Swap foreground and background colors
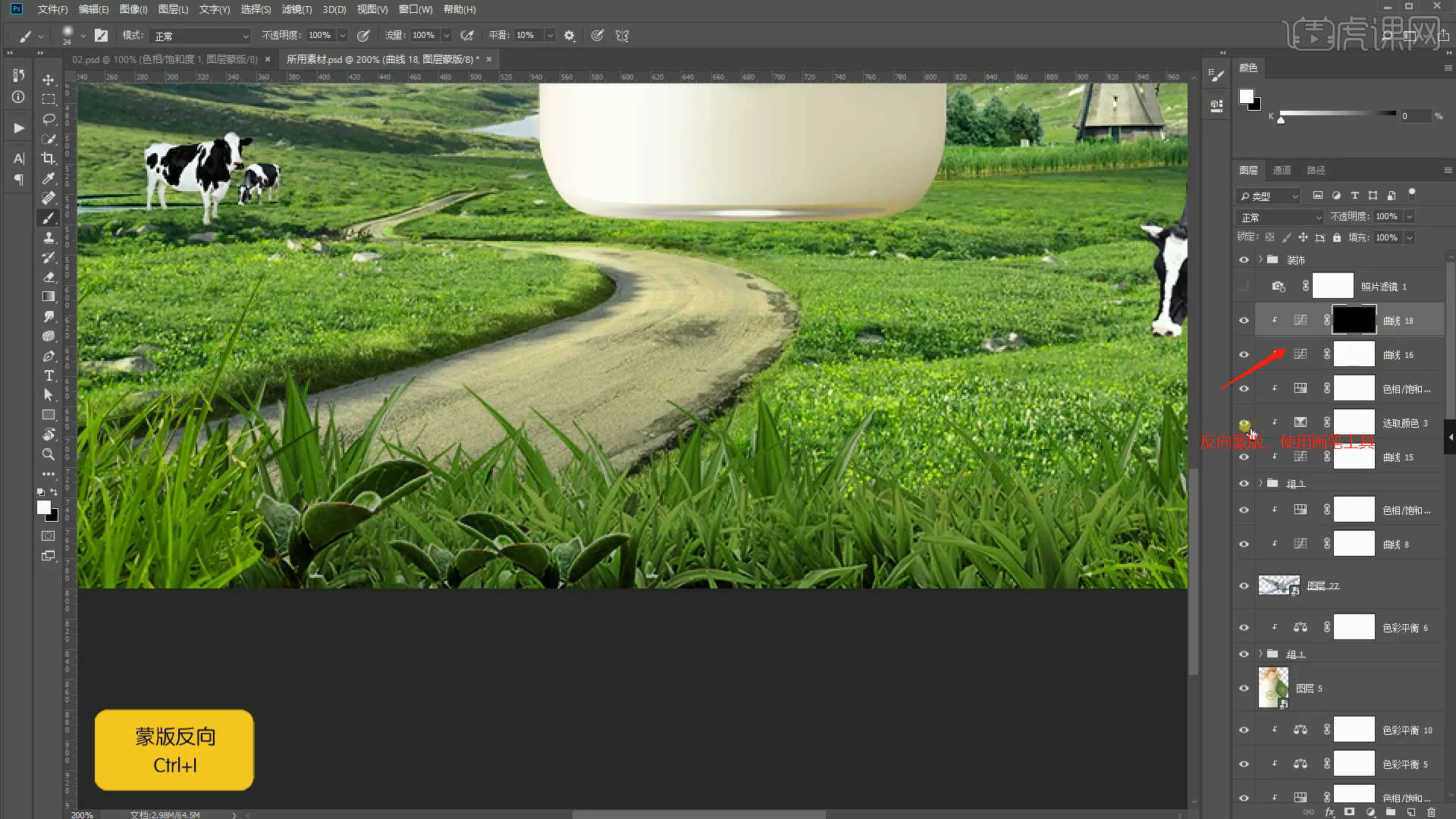 coord(54,492)
